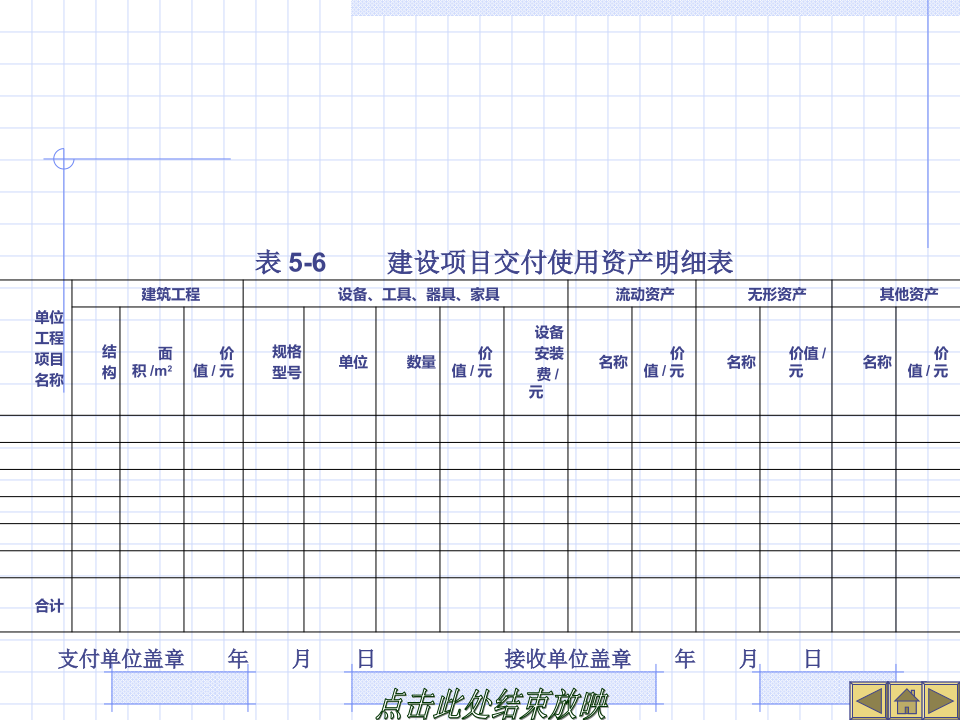Go to the previous slide arrow button
Viewport: 960px width, 720px height.
[868, 700]
